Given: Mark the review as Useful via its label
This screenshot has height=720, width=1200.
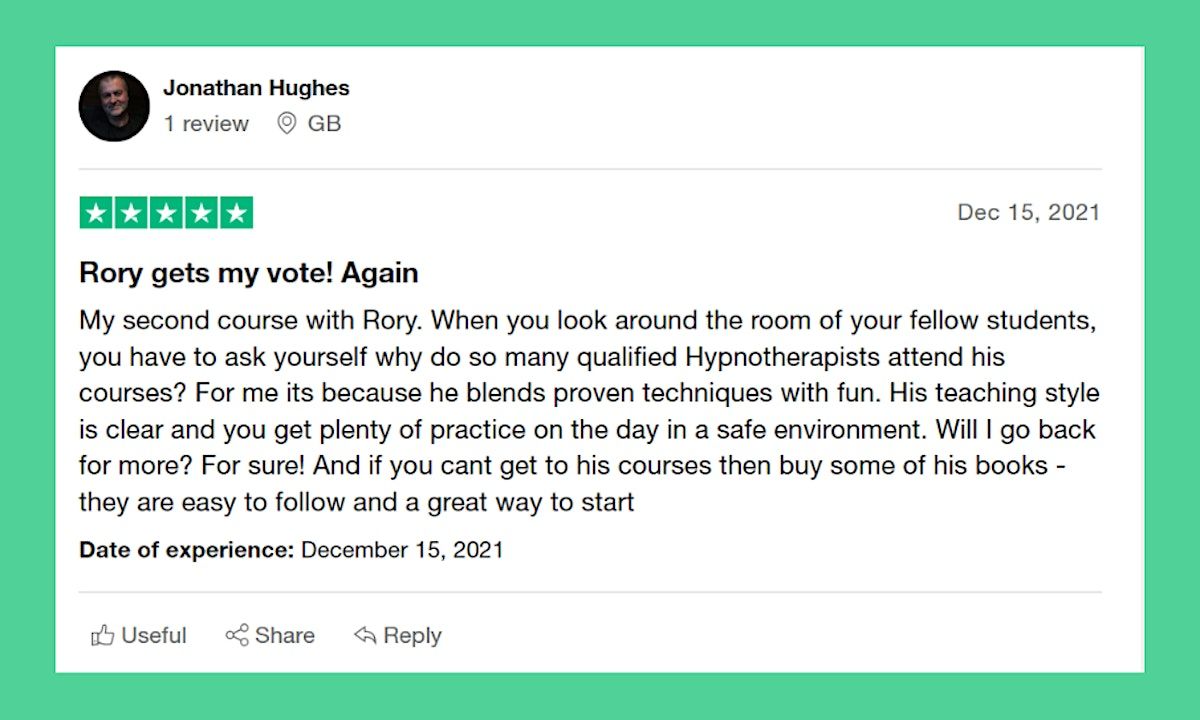Looking at the screenshot, I should (x=154, y=636).
